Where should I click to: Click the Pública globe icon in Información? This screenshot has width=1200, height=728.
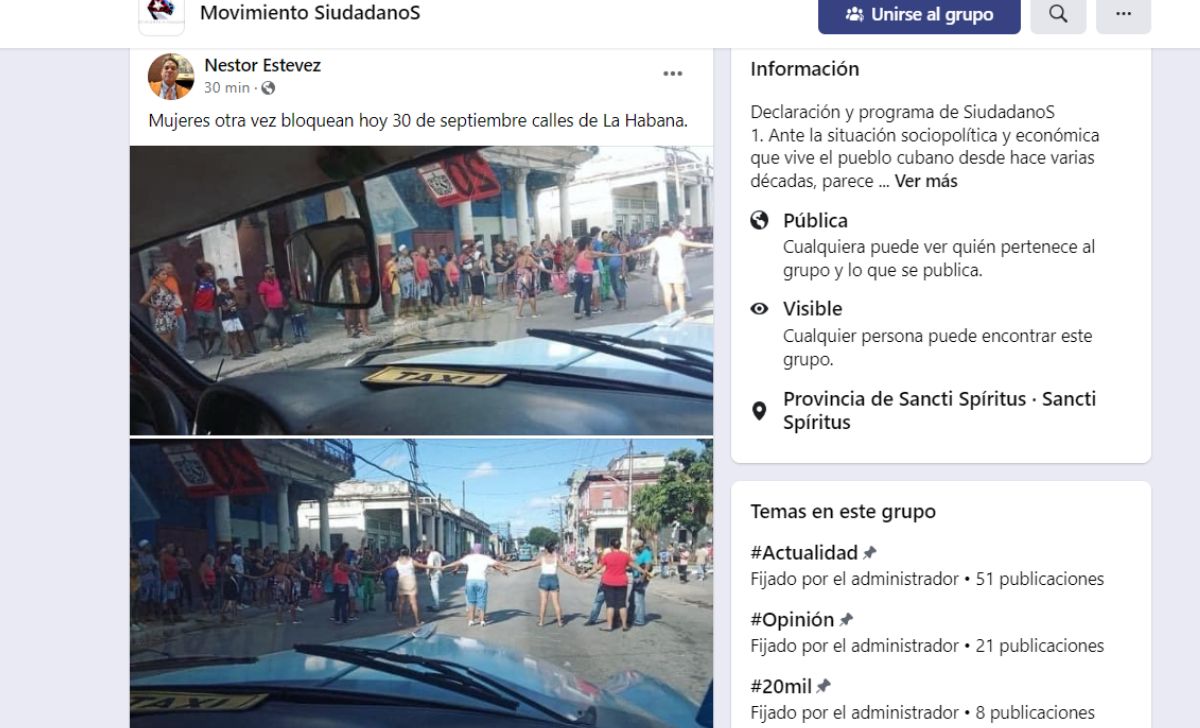tap(760, 221)
